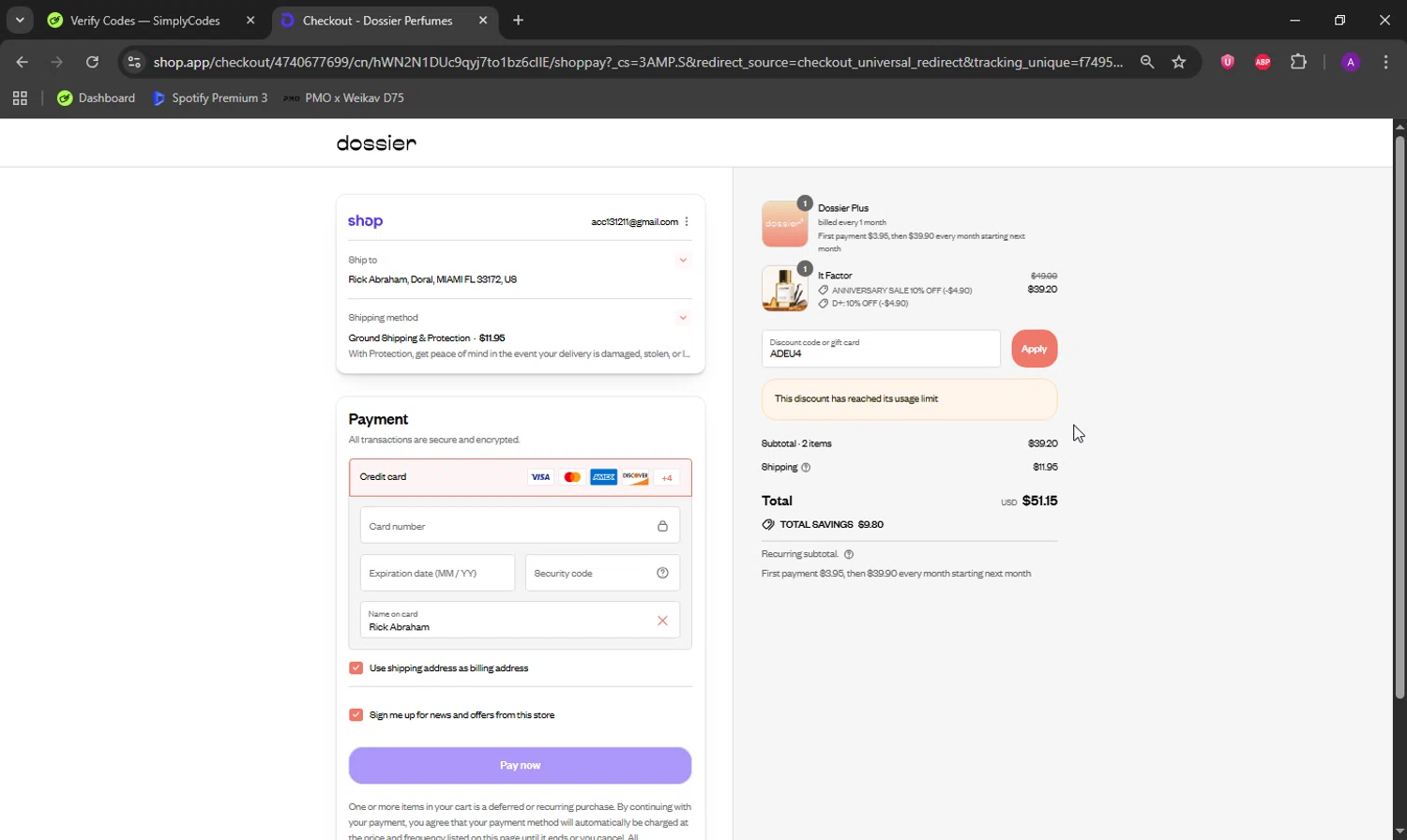
Task: Go forward to next page
Action: point(57,62)
